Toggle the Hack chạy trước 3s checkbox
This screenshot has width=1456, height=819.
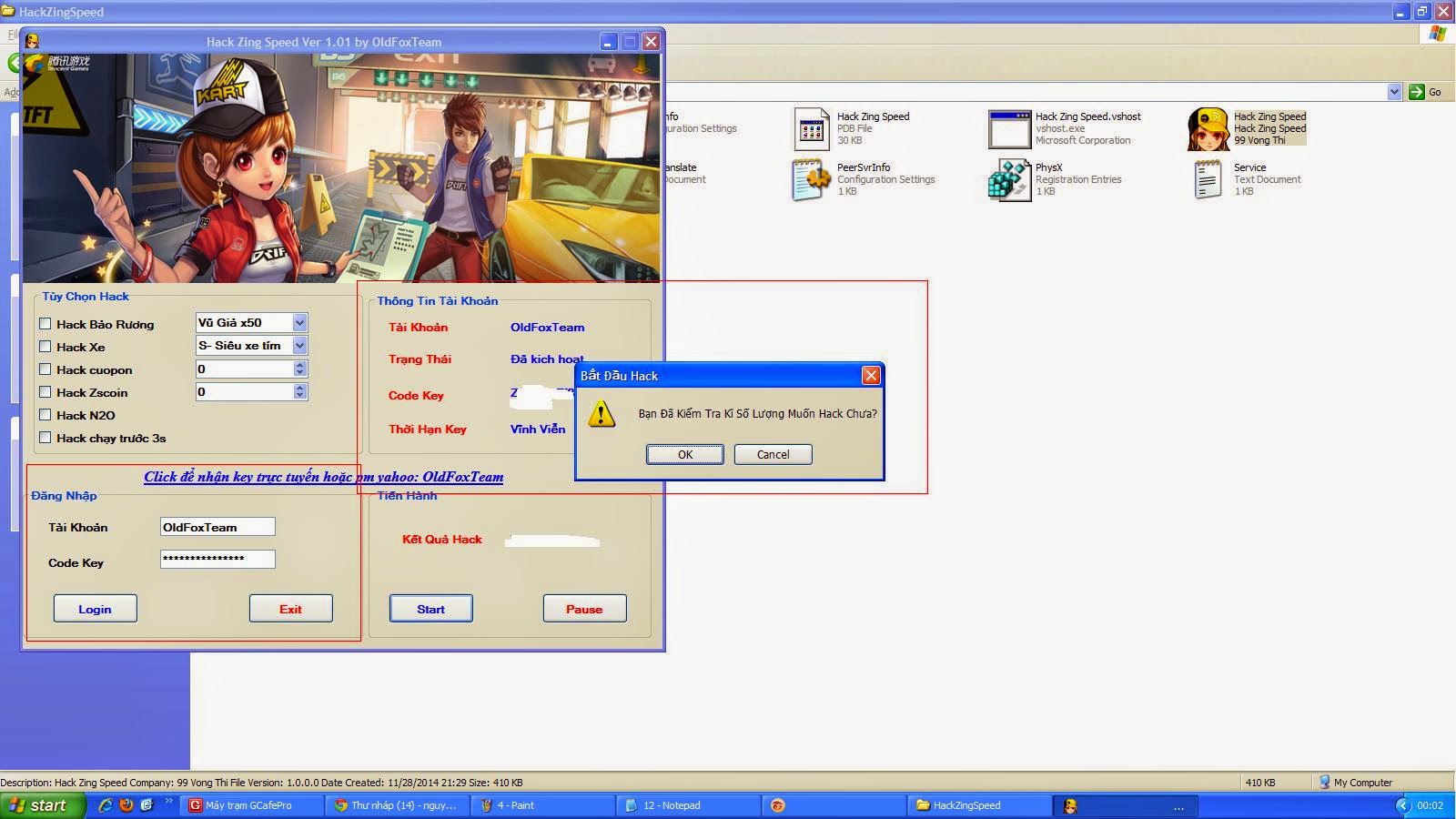click(x=45, y=438)
